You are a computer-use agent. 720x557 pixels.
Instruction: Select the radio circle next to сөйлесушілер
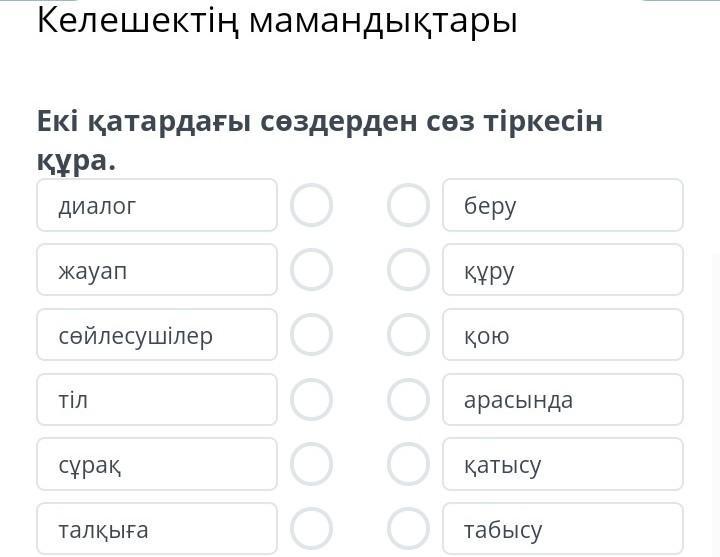[311, 335]
